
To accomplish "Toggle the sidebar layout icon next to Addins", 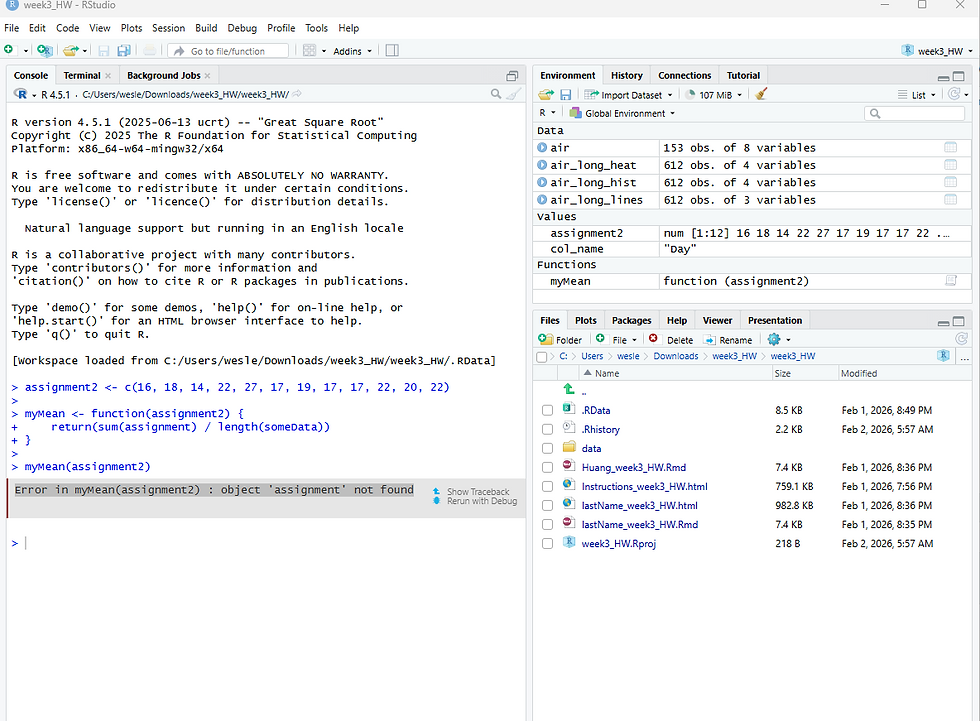I will pyautogui.click(x=392, y=51).
